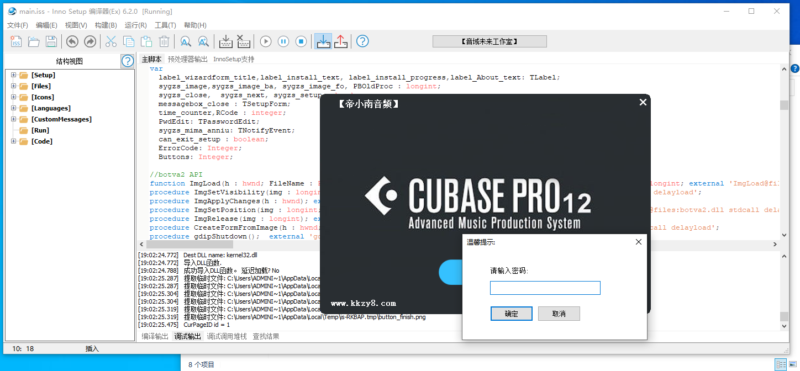This screenshot has height=371, width=800.
Task: Click the 音域未来工作室 button
Action: click(489, 41)
